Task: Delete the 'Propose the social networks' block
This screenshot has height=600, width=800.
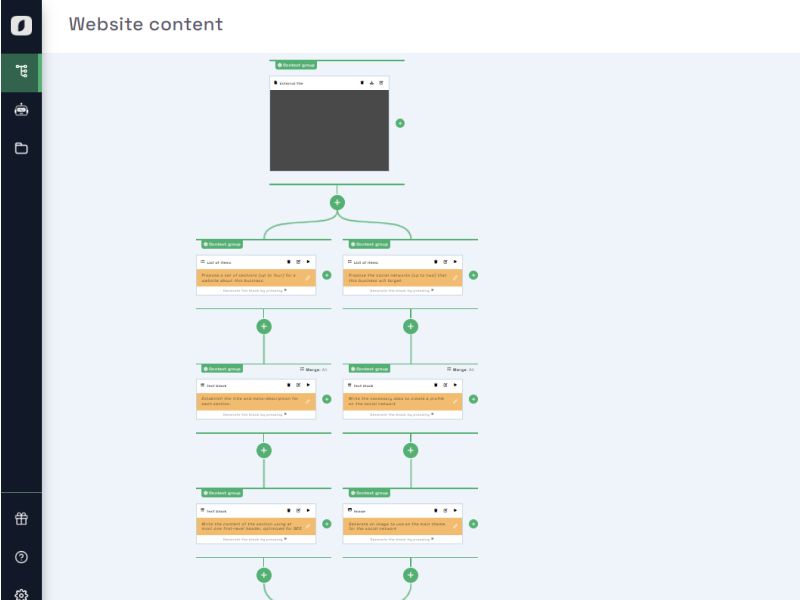Action: click(435, 262)
